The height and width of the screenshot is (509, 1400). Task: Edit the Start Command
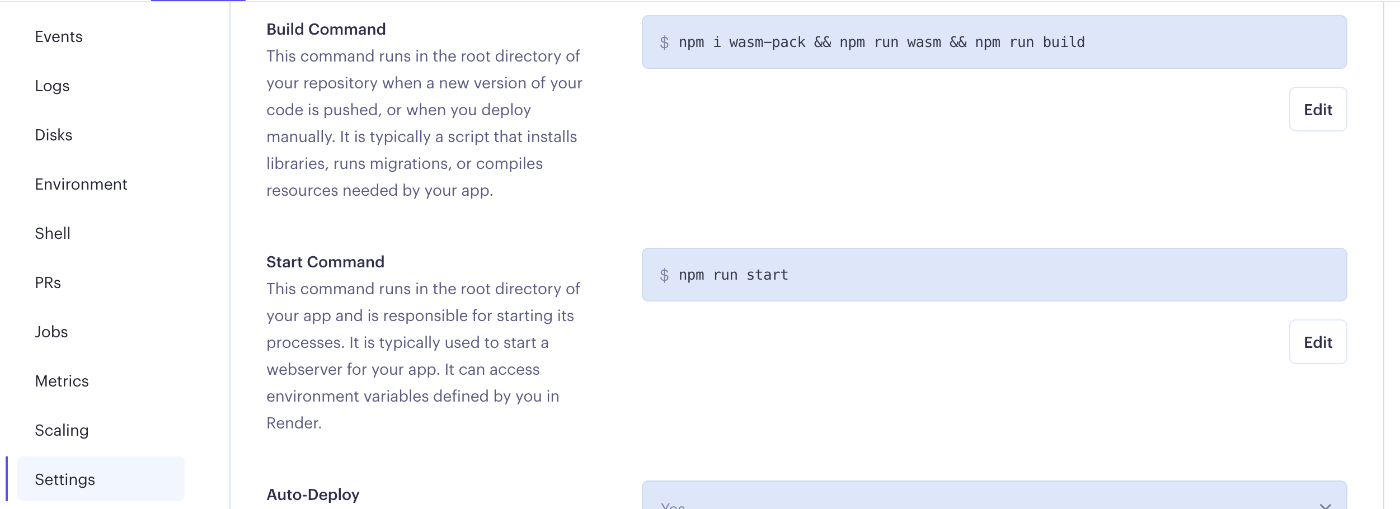point(1317,342)
